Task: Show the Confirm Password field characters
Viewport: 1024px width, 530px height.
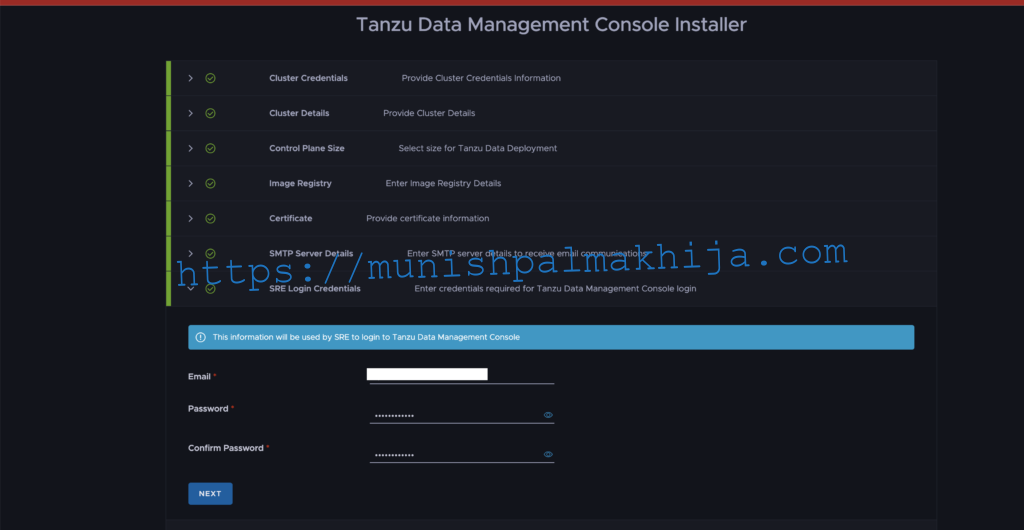Action: tap(548, 454)
